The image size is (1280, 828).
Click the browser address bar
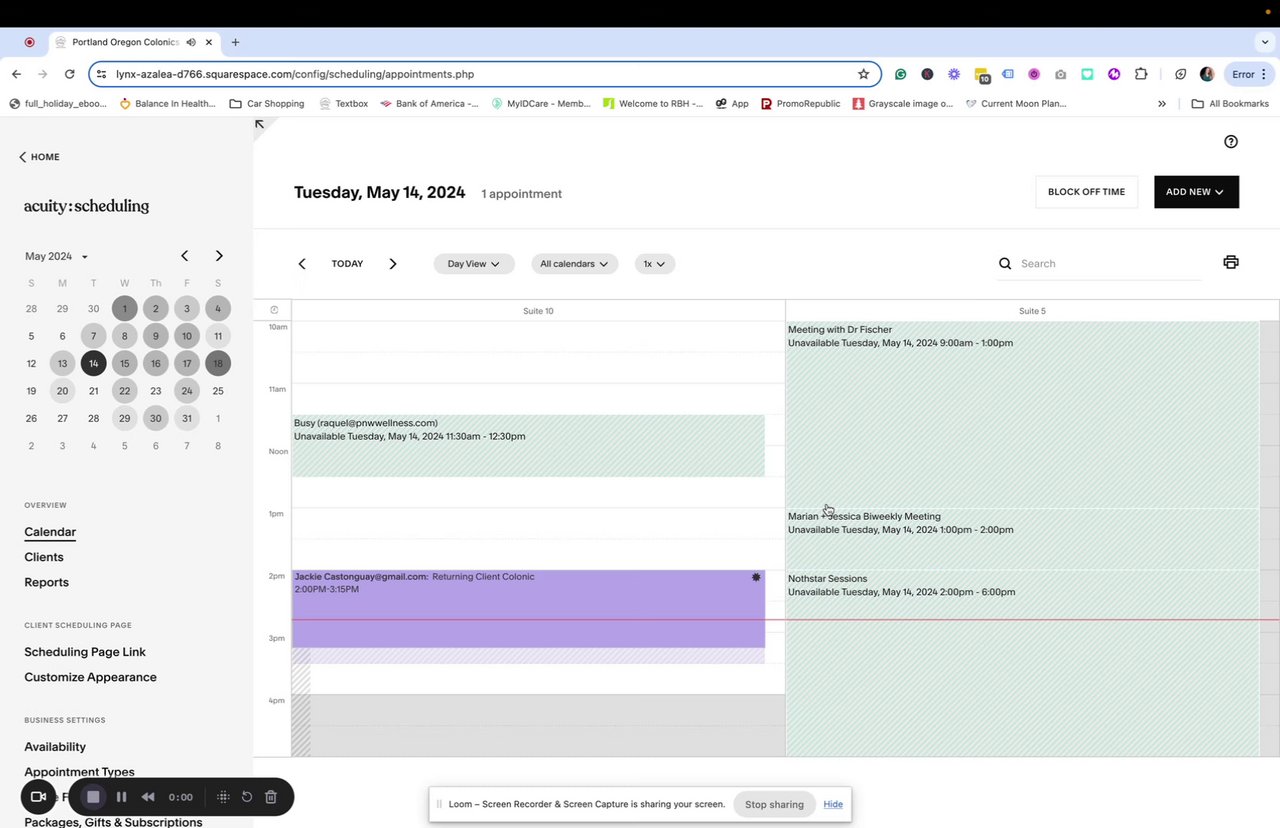(484, 74)
